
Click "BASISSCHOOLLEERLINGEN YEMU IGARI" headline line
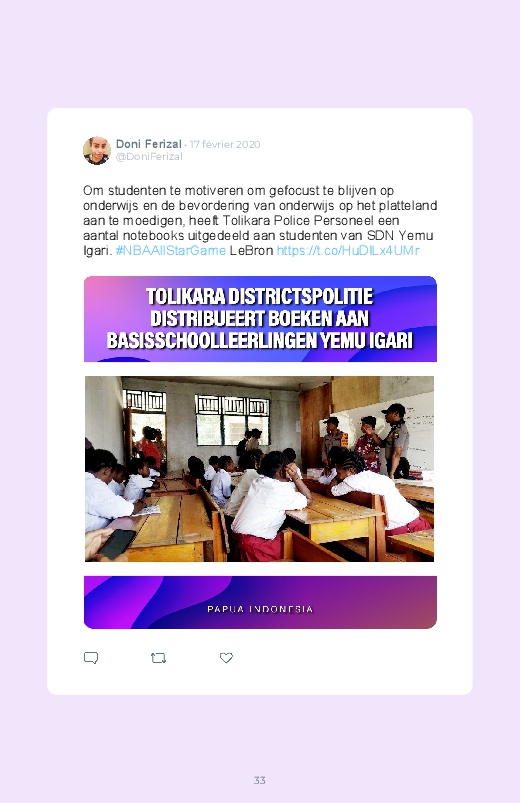point(260,341)
